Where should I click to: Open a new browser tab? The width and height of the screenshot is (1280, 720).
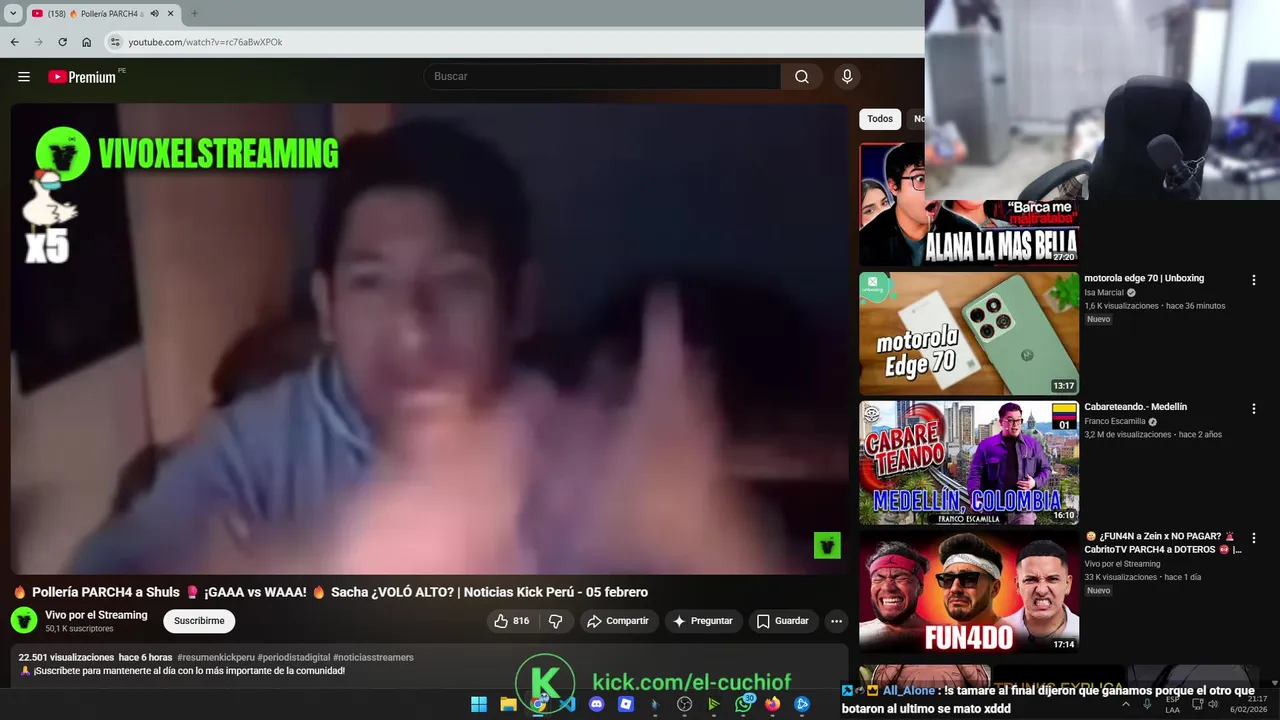pos(194,13)
